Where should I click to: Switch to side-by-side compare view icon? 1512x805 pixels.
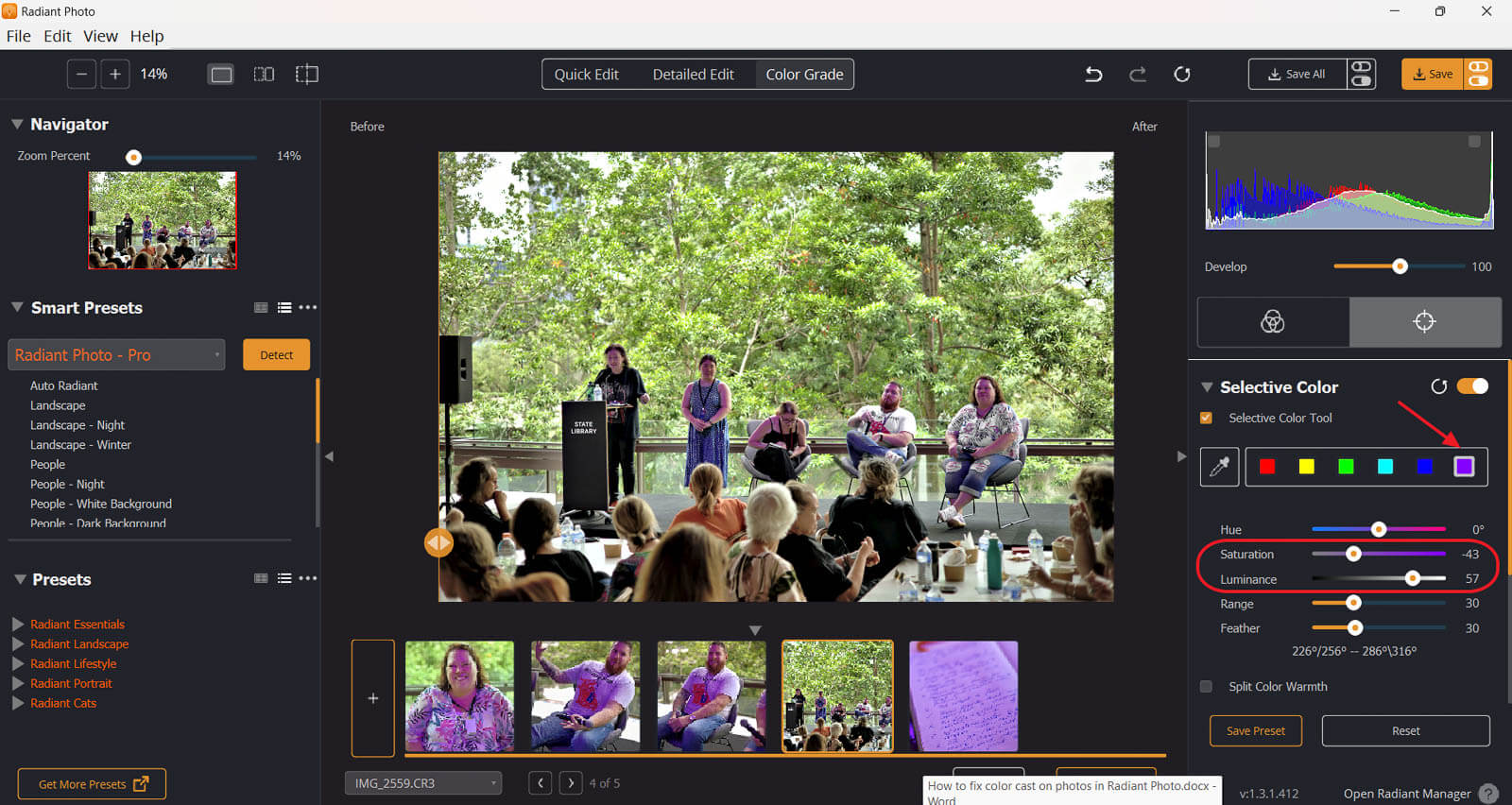264,75
